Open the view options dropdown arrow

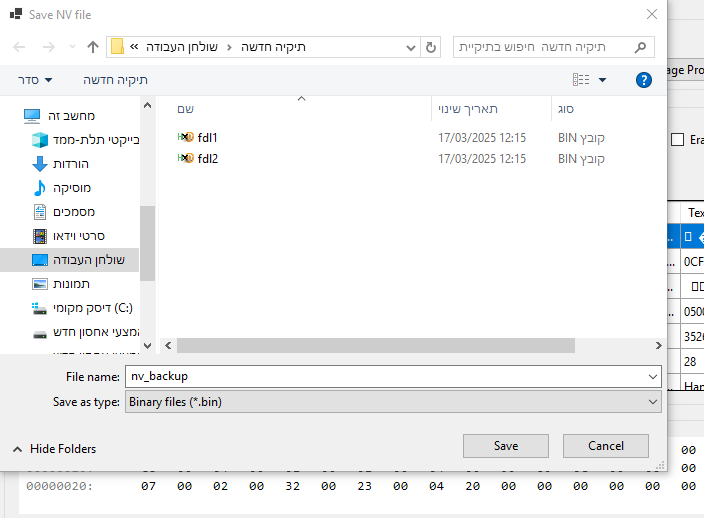coord(603,80)
